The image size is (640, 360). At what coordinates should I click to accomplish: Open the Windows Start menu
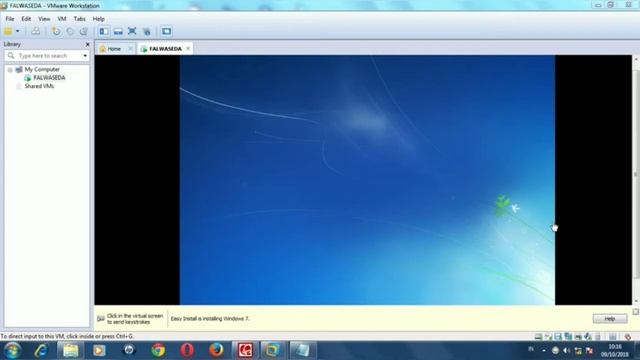12,350
